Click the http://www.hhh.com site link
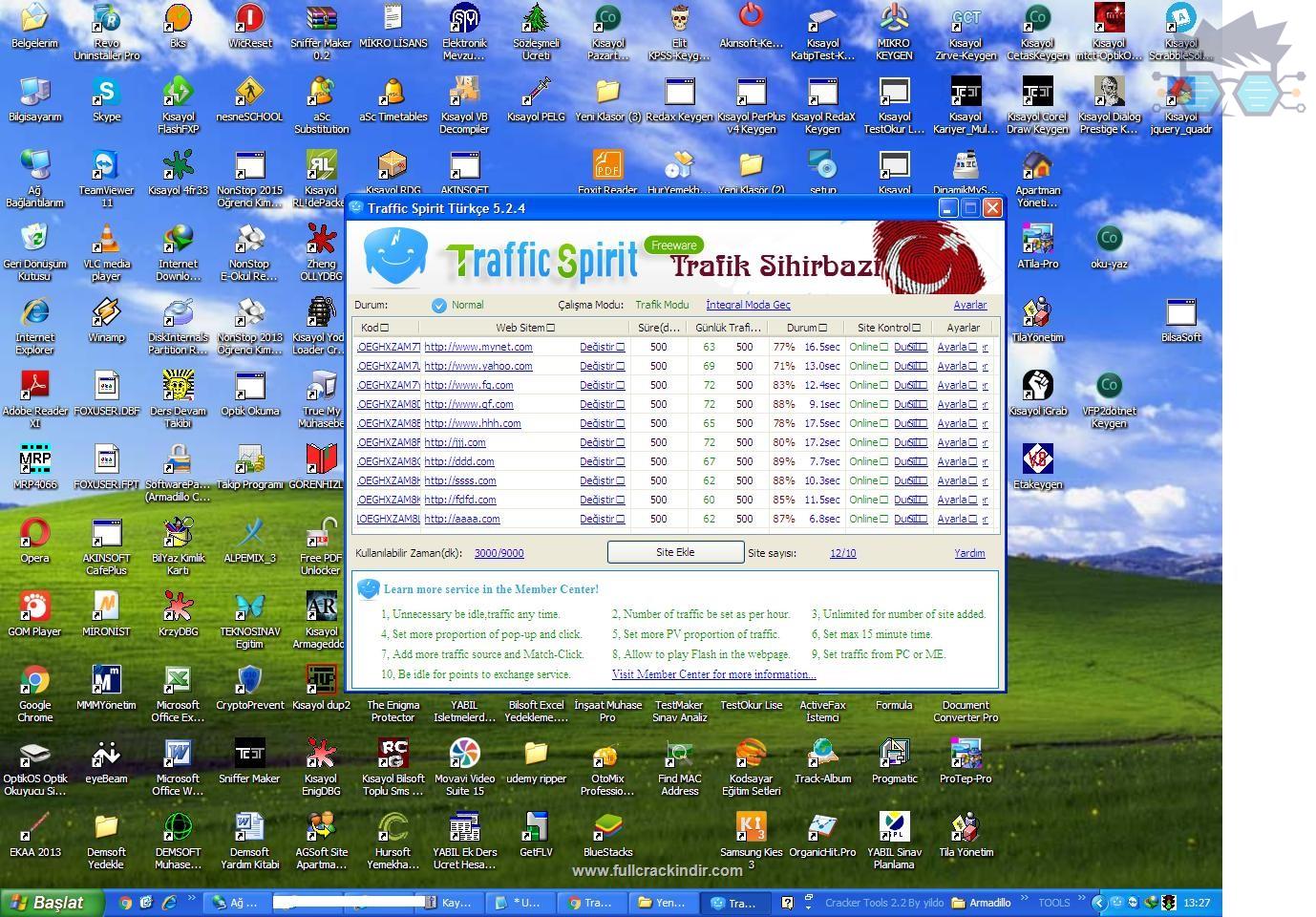 tap(473, 423)
